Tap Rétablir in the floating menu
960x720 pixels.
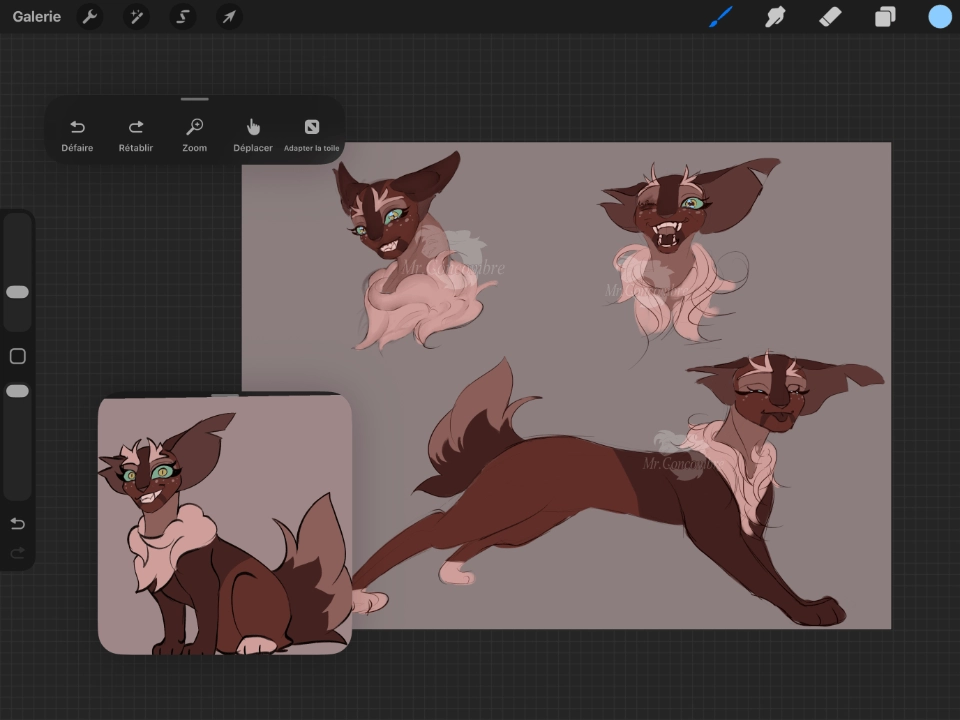point(136,135)
